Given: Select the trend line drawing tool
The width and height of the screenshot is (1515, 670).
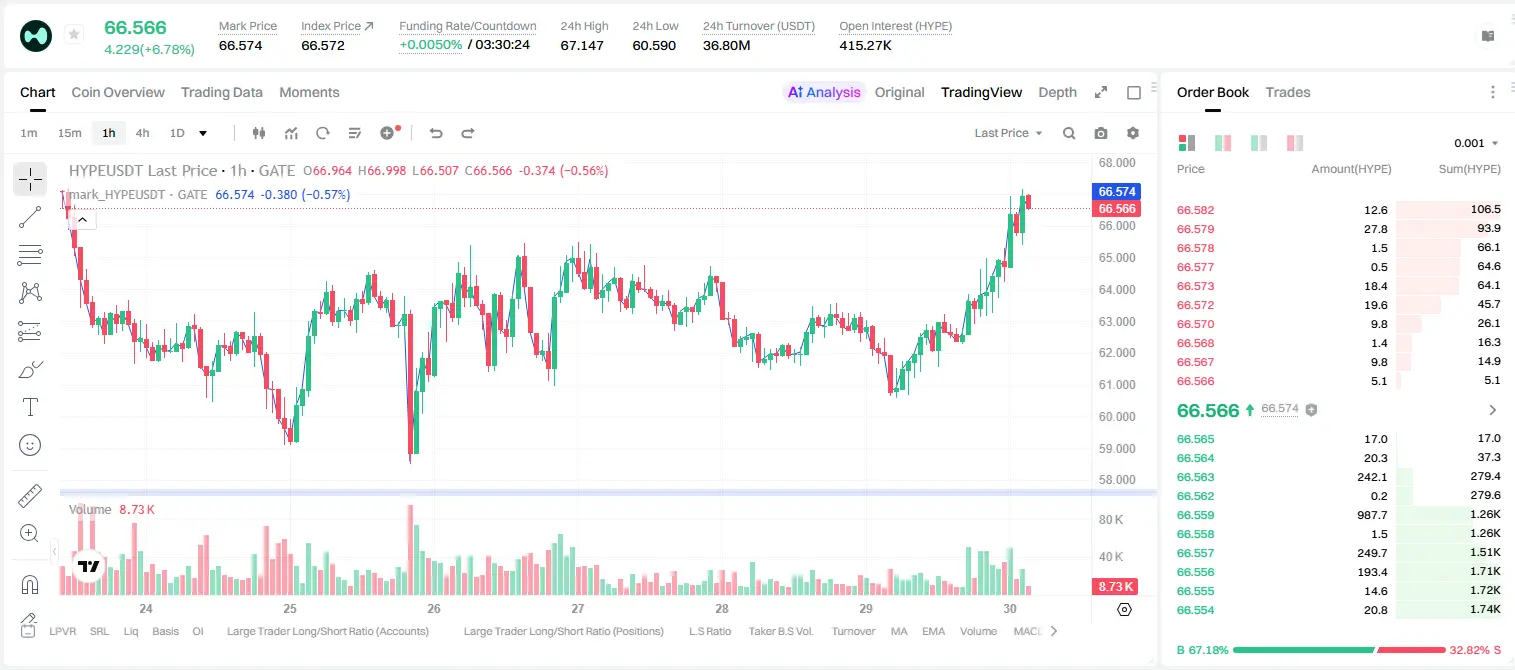Looking at the screenshot, I should pyautogui.click(x=30, y=216).
